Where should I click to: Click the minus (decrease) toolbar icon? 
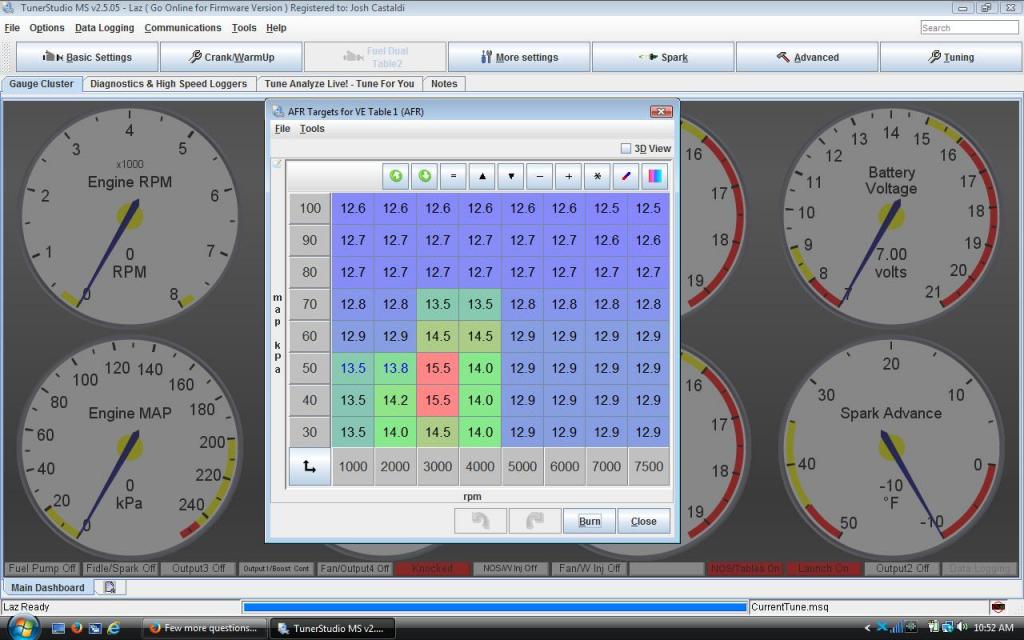pos(540,176)
